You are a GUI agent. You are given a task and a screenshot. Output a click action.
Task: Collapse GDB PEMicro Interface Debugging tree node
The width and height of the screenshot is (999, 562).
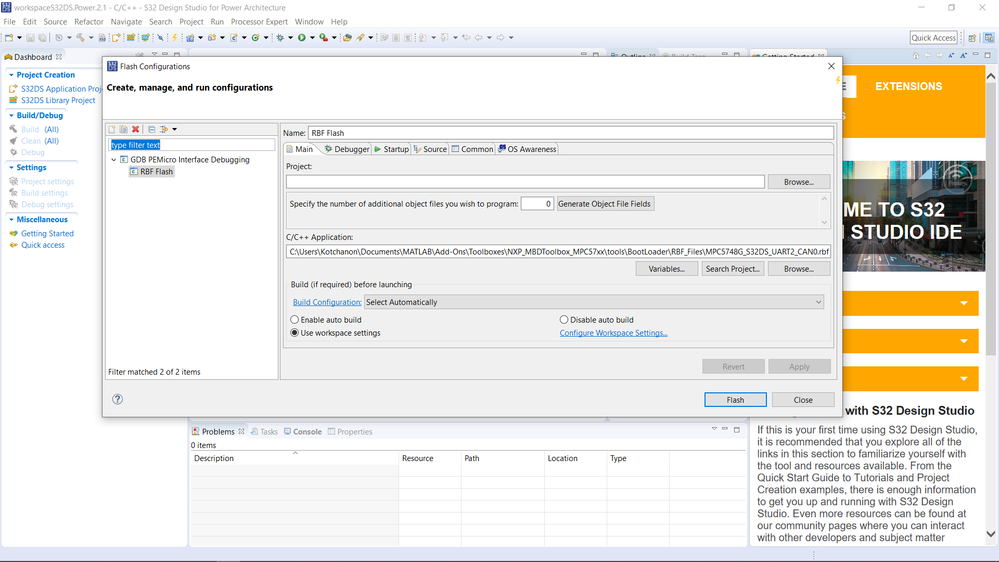click(x=114, y=160)
